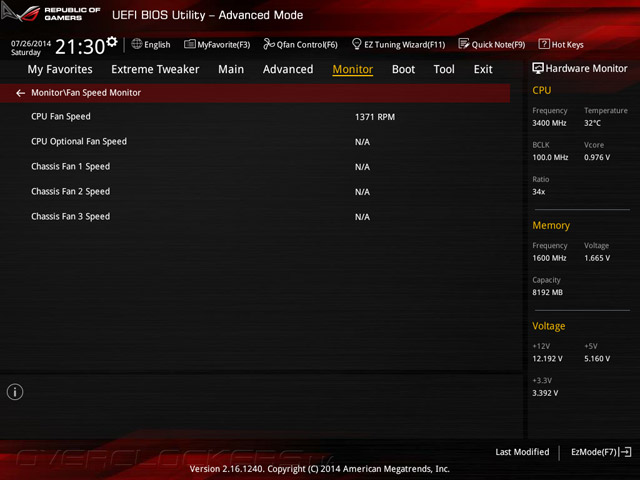Click the Republic of Gamers logo

point(51,13)
